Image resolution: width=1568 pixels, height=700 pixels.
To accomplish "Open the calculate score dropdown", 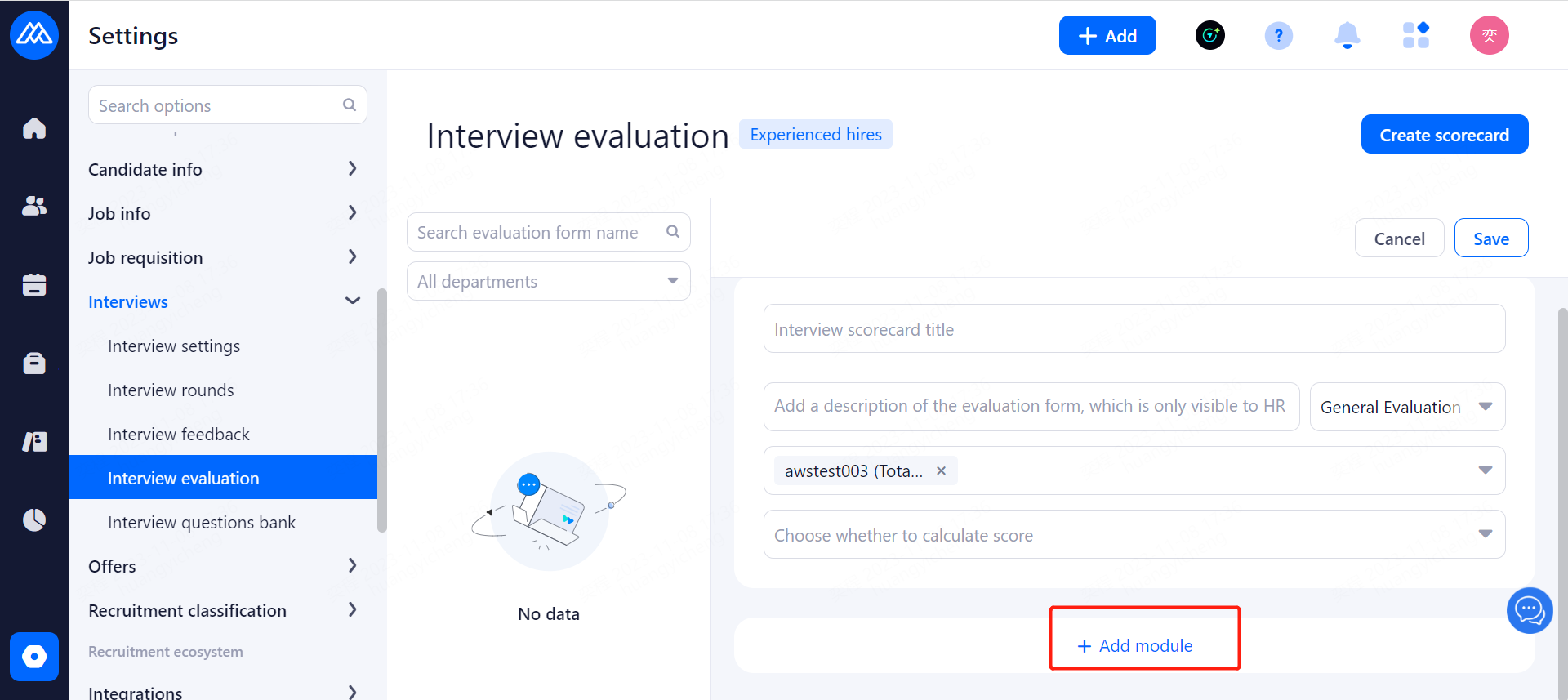I will [1134, 535].
